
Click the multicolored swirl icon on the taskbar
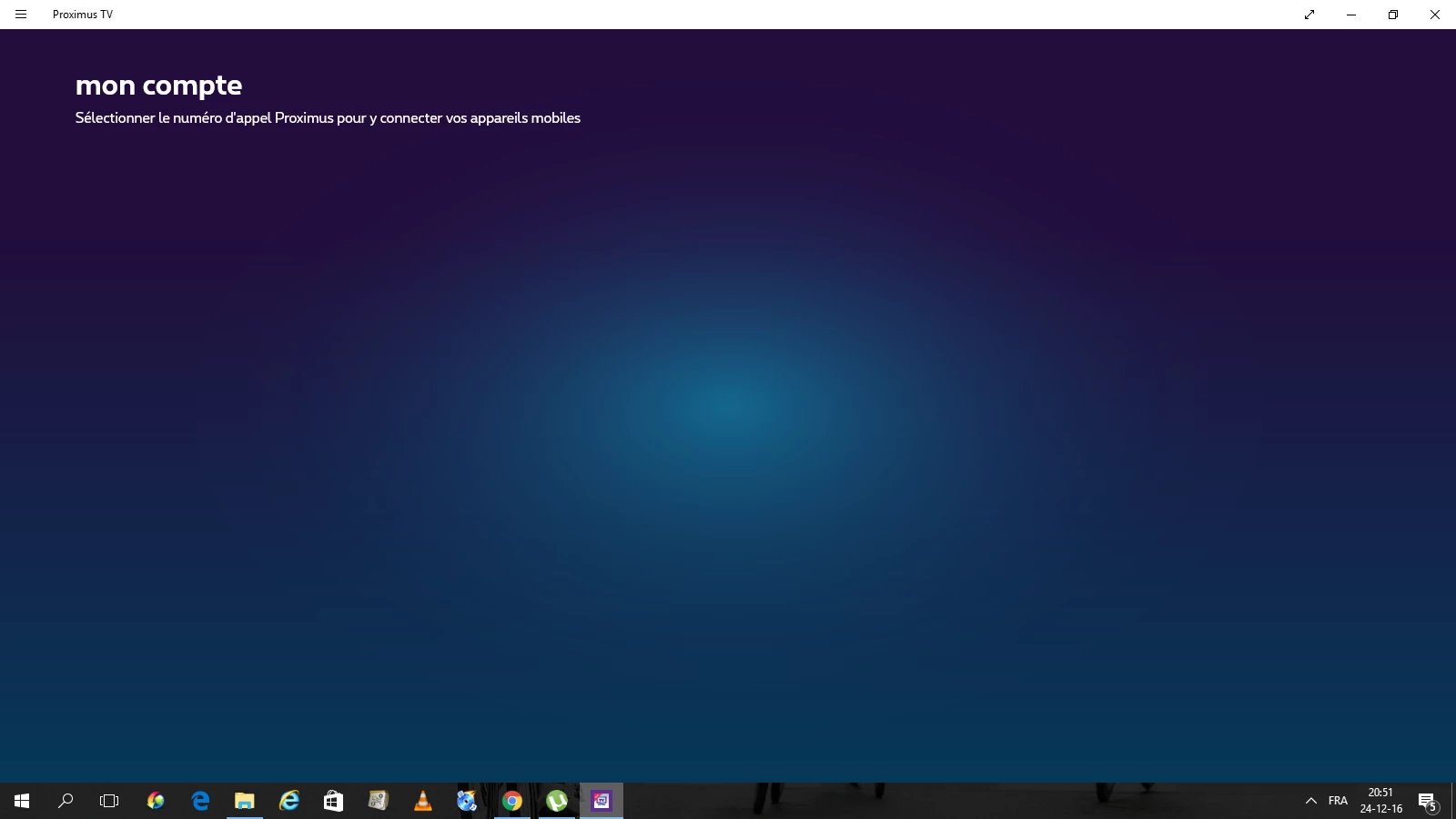tap(156, 801)
